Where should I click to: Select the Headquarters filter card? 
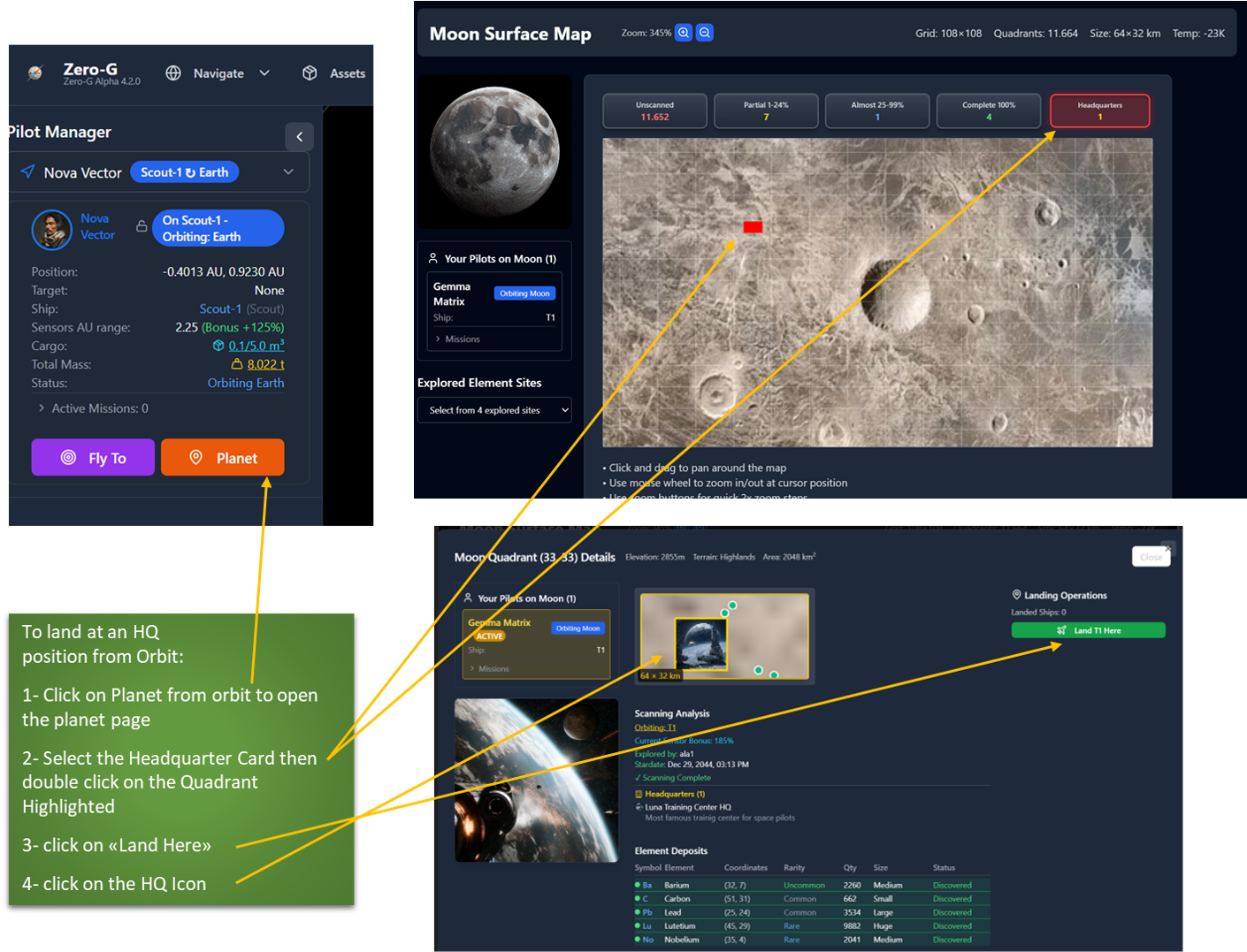[1100, 110]
